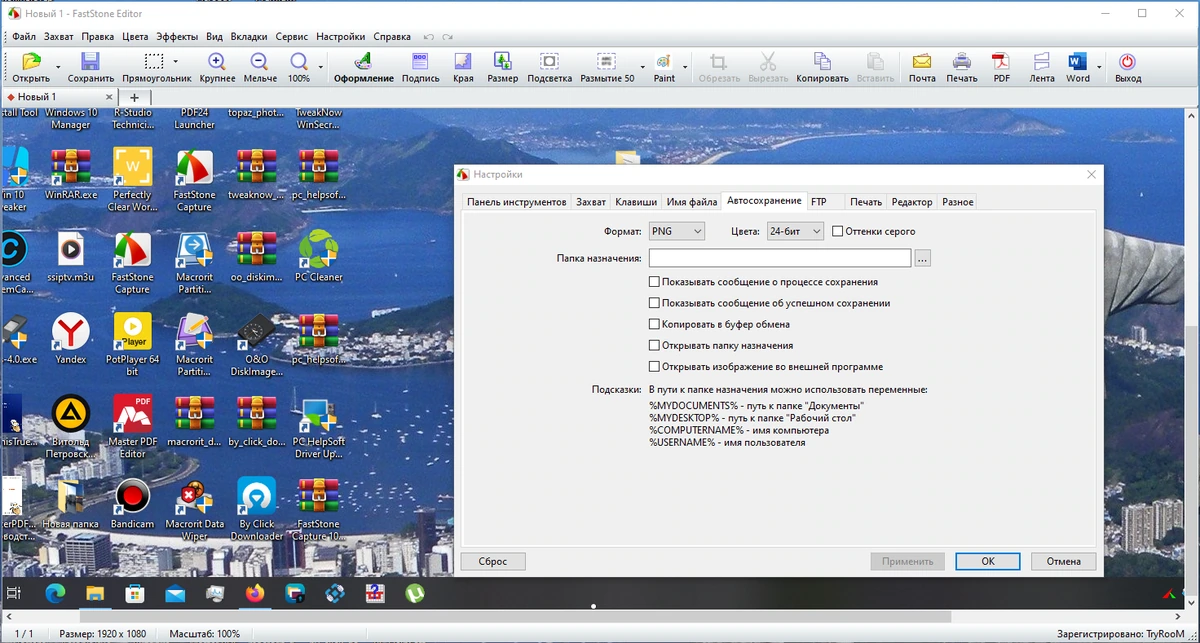The width and height of the screenshot is (1200, 643).
Task: Switch to the Редактор tab
Action: (x=912, y=202)
